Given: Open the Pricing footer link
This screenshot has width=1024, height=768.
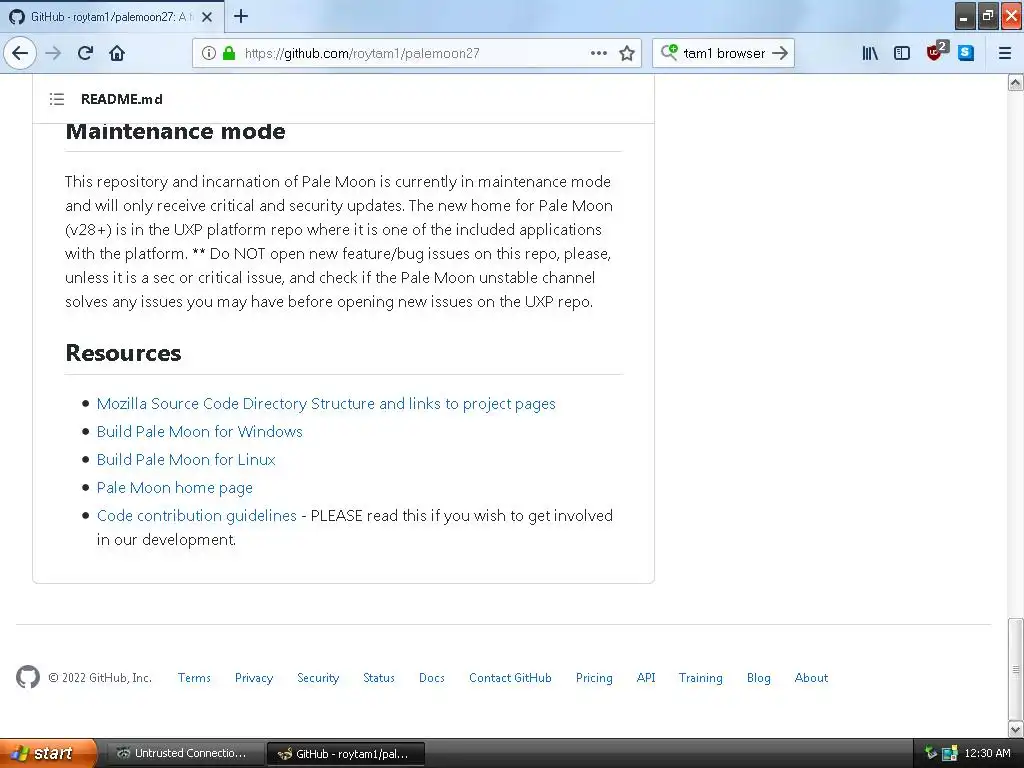Looking at the screenshot, I should pyautogui.click(x=594, y=678).
